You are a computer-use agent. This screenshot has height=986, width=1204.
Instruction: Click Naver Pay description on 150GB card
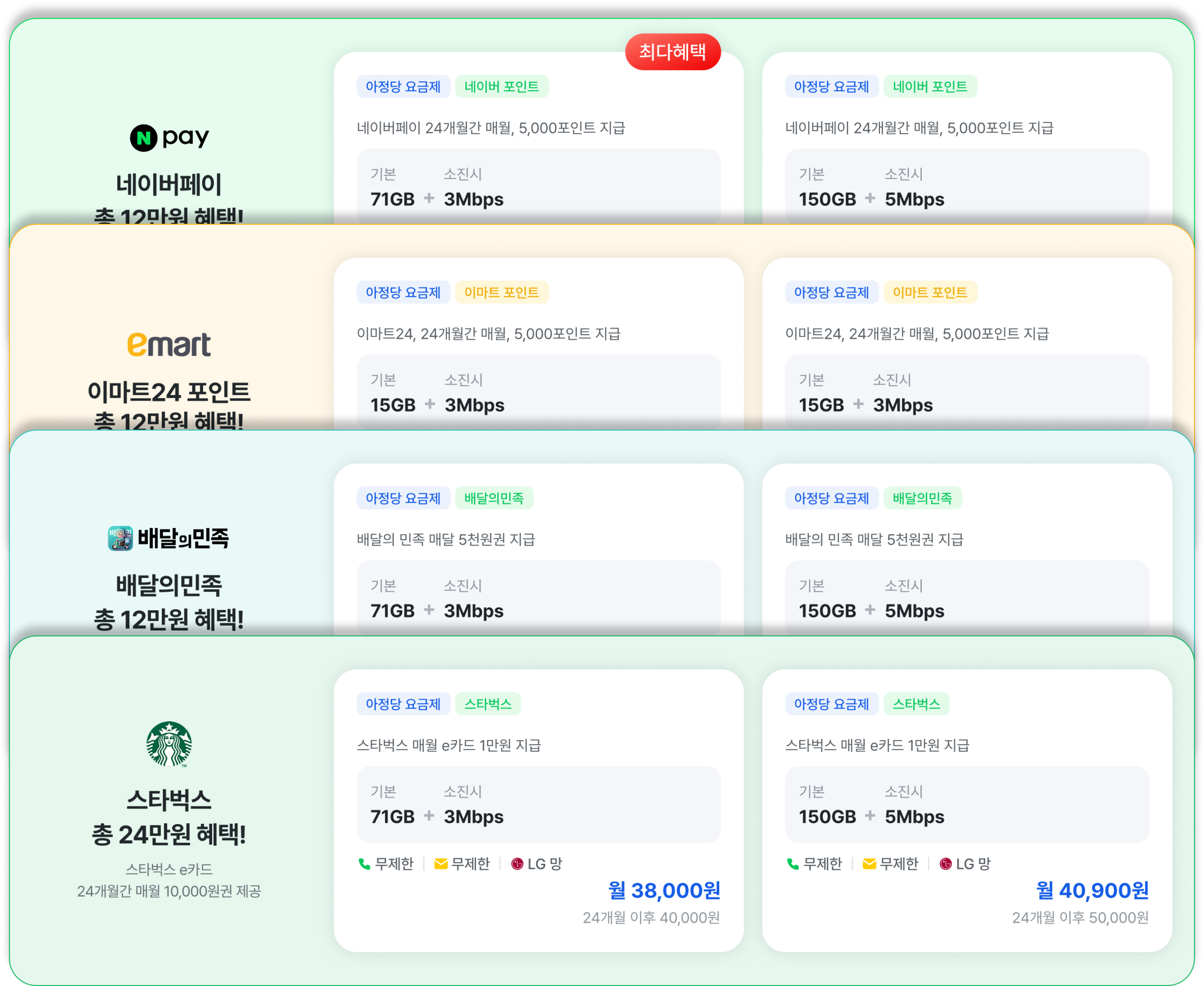919,128
